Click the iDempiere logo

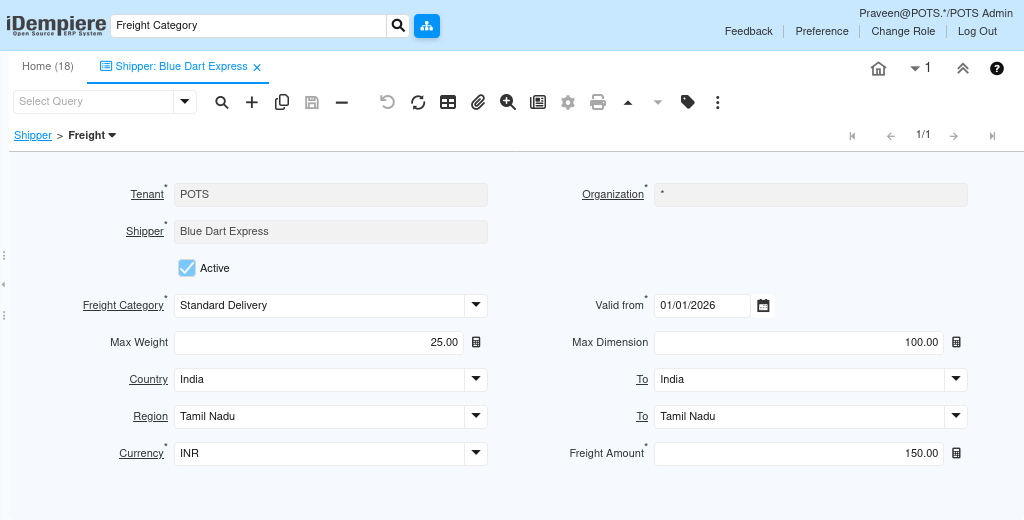click(56, 25)
